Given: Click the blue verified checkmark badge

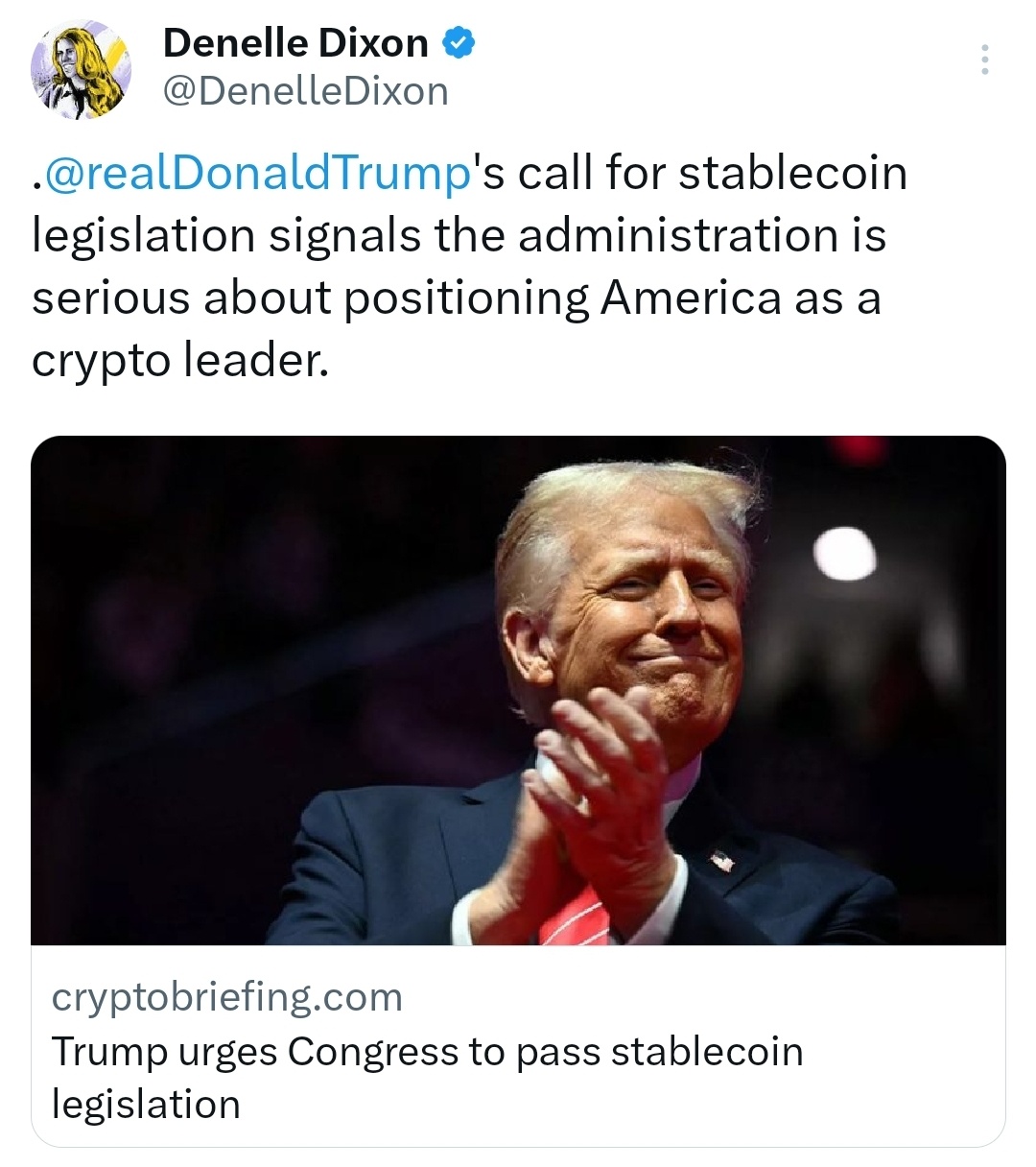Looking at the screenshot, I should pyautogui.click(x=459, y=42).
